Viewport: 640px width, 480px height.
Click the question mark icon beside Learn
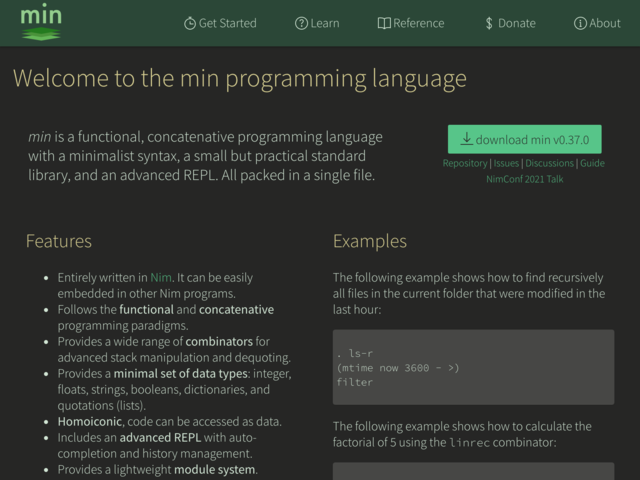pyautogui.click(x=301, y=23)
